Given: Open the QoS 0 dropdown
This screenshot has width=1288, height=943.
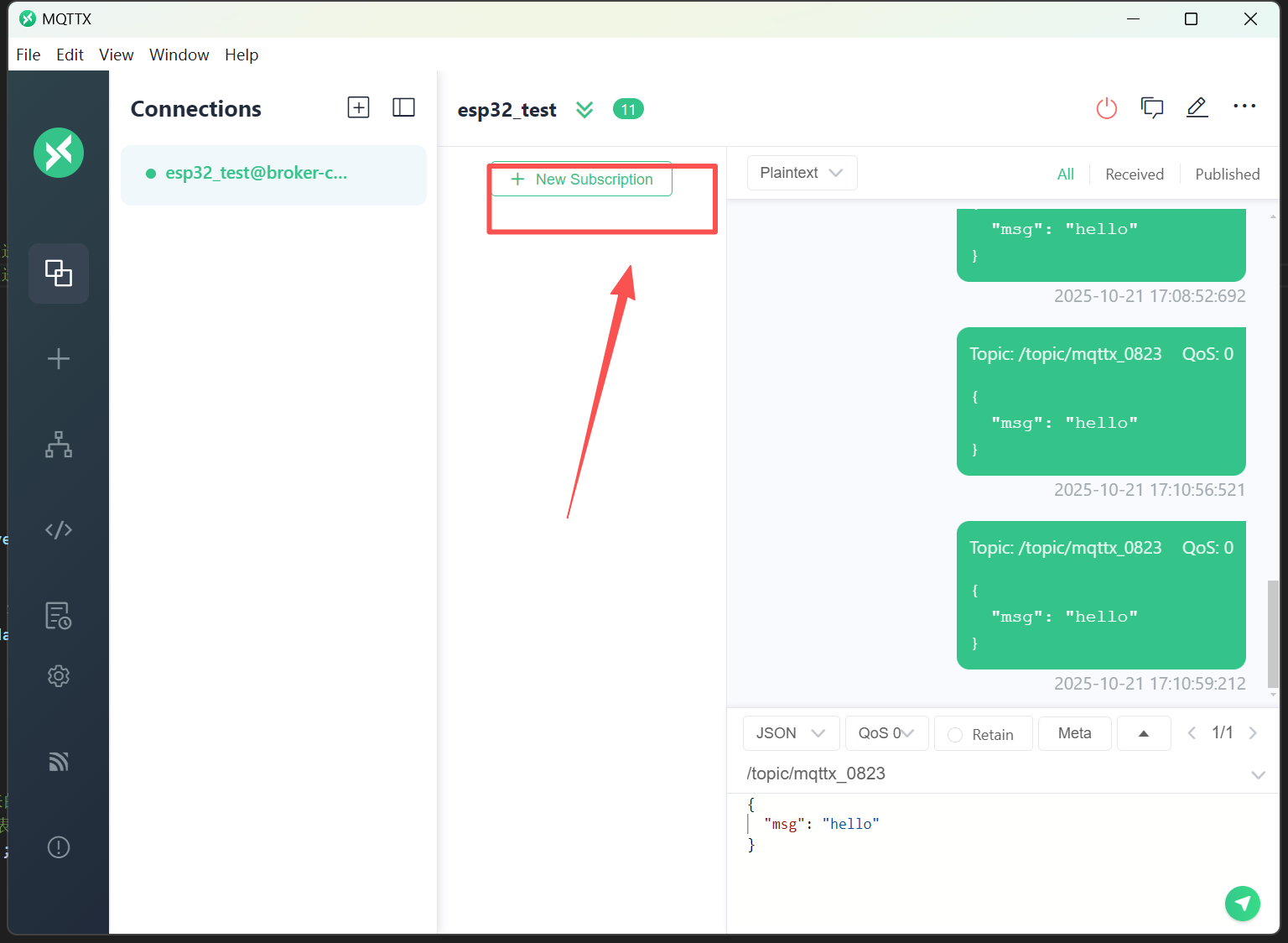Looking at the screenshot, I should [886, 733].
